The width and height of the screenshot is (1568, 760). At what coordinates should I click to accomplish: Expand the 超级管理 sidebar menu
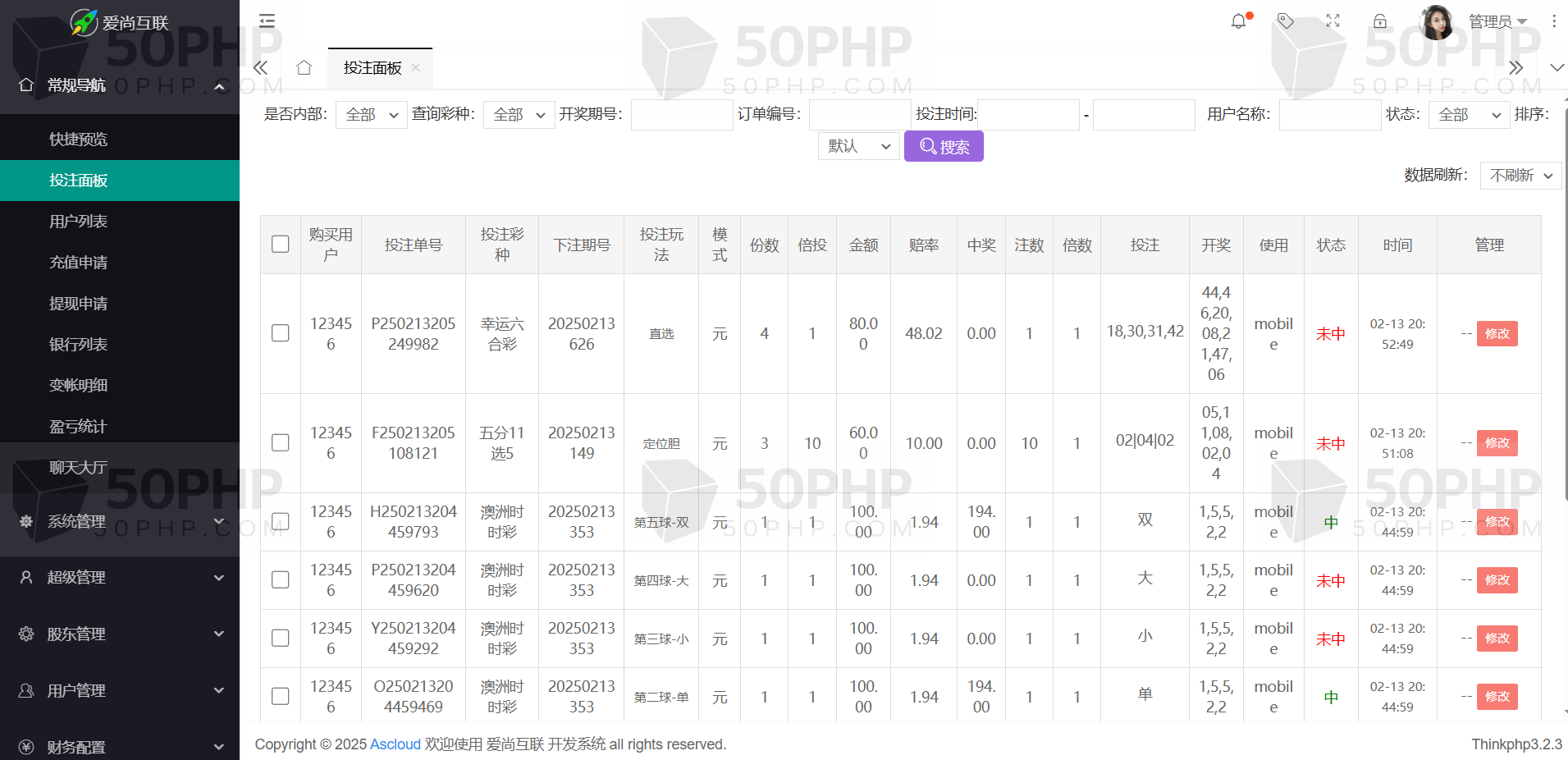click(x=120, y=578)
